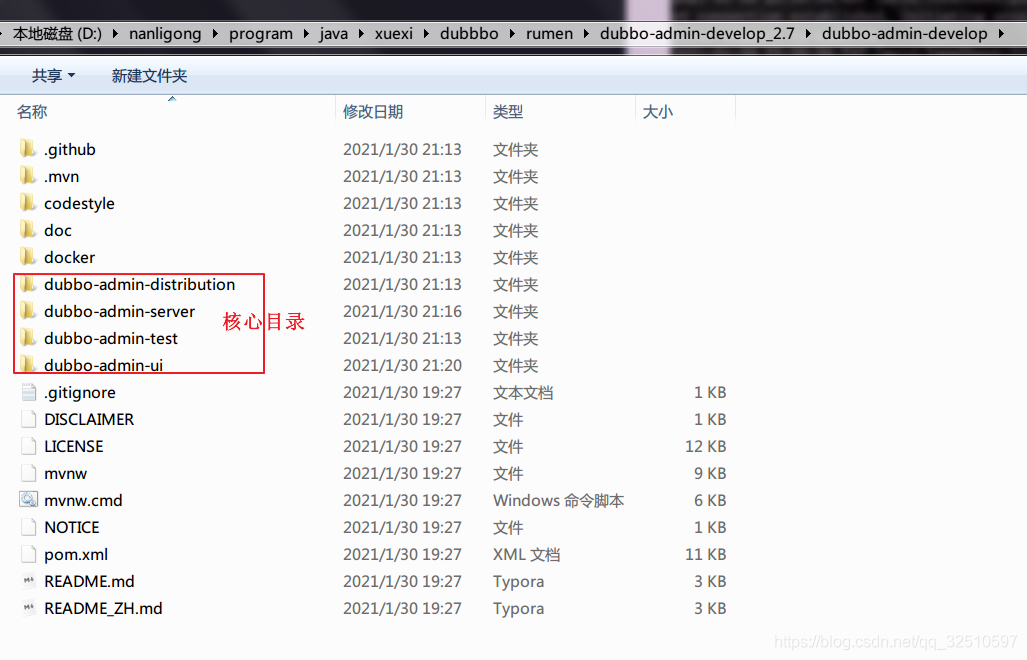Click the 新建文件夹 button
The width and height of the screenshot is (1027, 660).
click(x=149, y=76)
